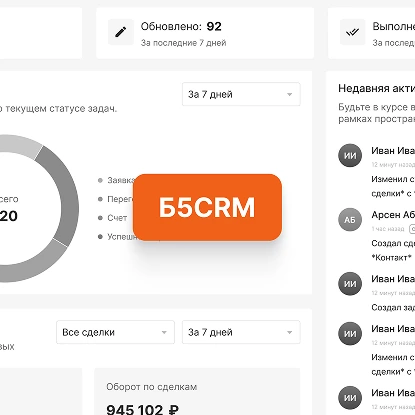Select the 'Успешн' legend item
Image resolution: width=415 pixels, height=415 pixels.
pos(116,237)
